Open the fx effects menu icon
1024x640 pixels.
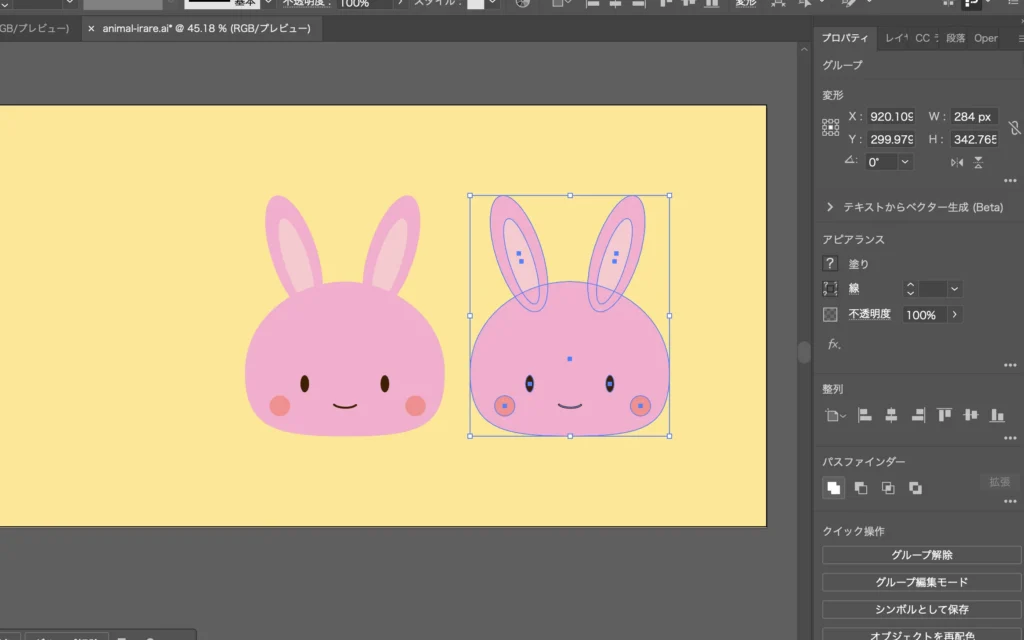[832, 344]
